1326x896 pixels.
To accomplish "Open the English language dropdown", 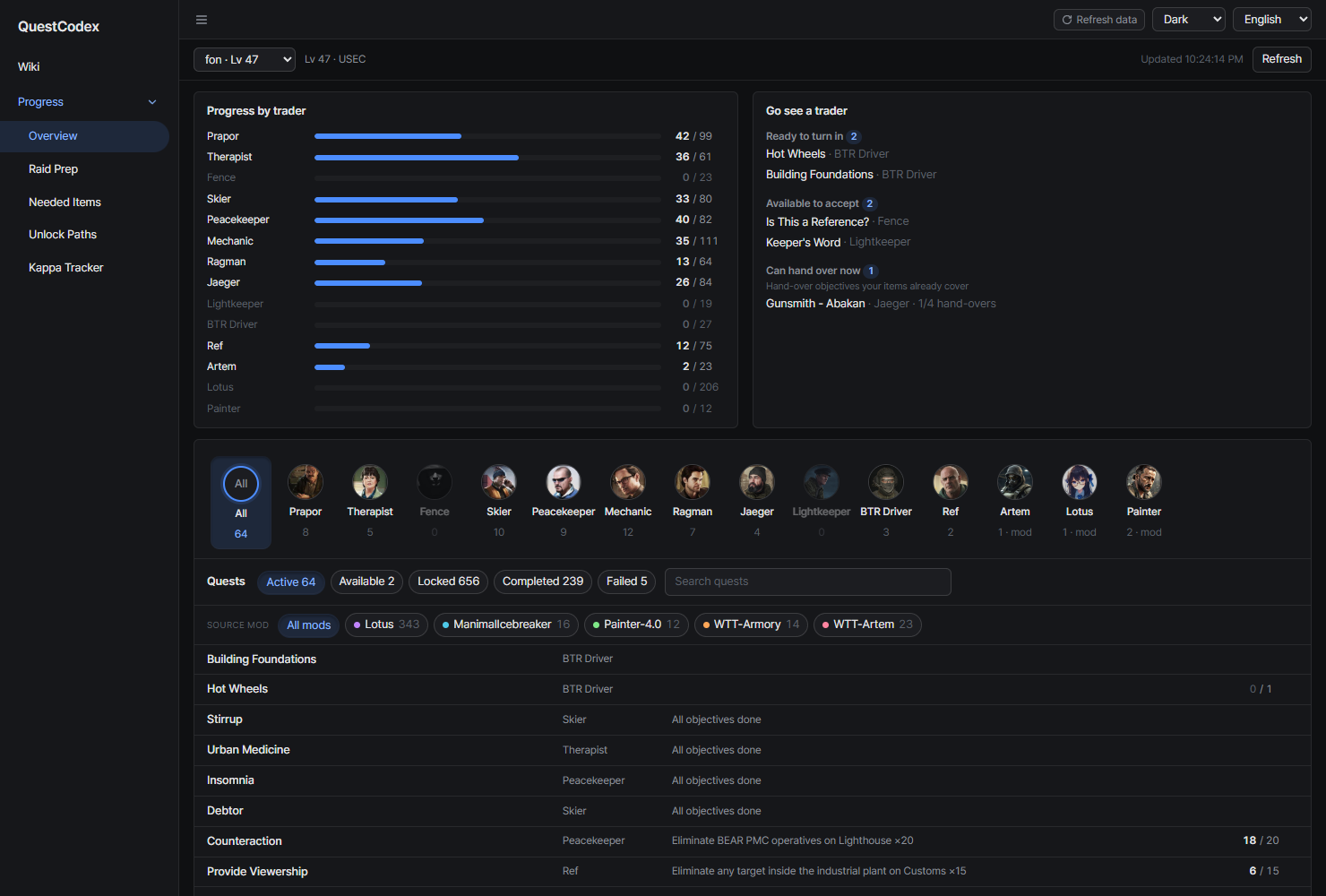I will click(x=1272, y=20).
